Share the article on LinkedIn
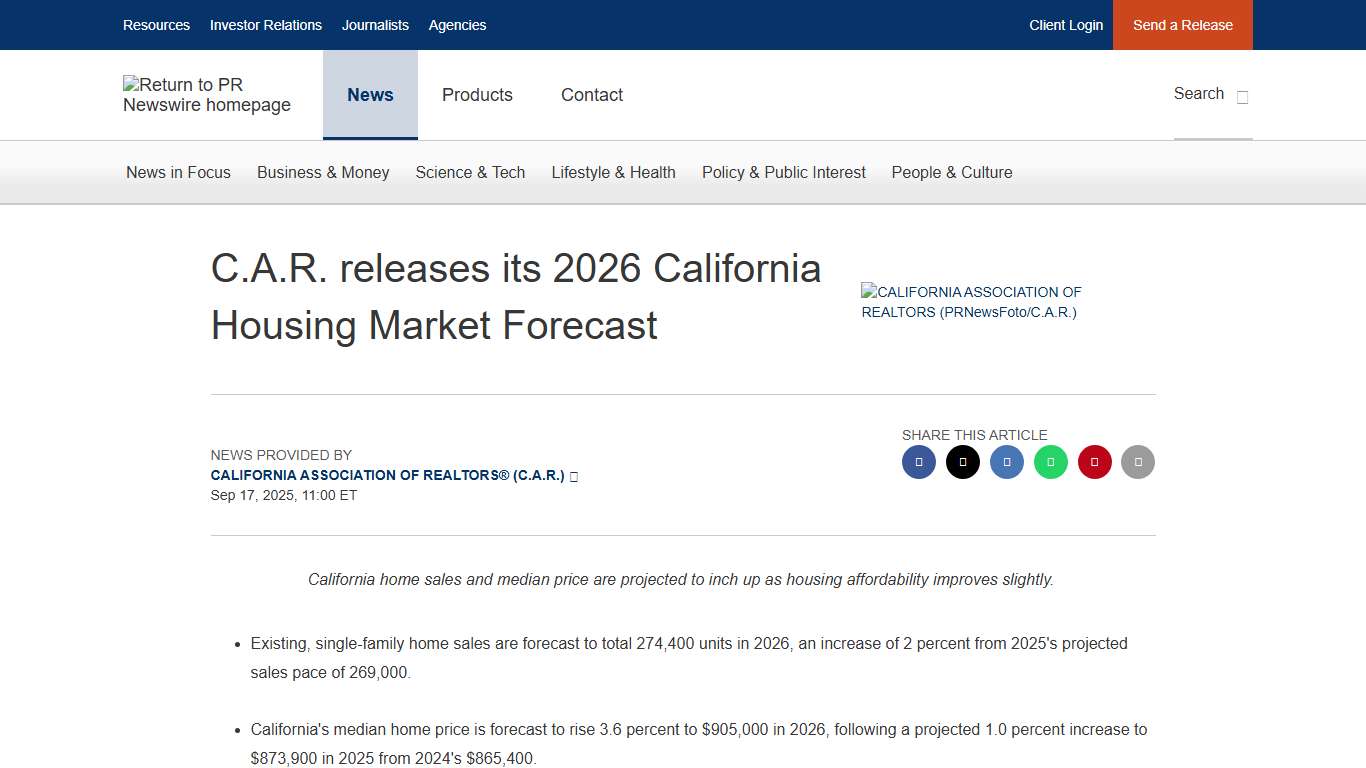Screen dimensions: 1366x768 pyautogui.click(x=1007, y=462)
